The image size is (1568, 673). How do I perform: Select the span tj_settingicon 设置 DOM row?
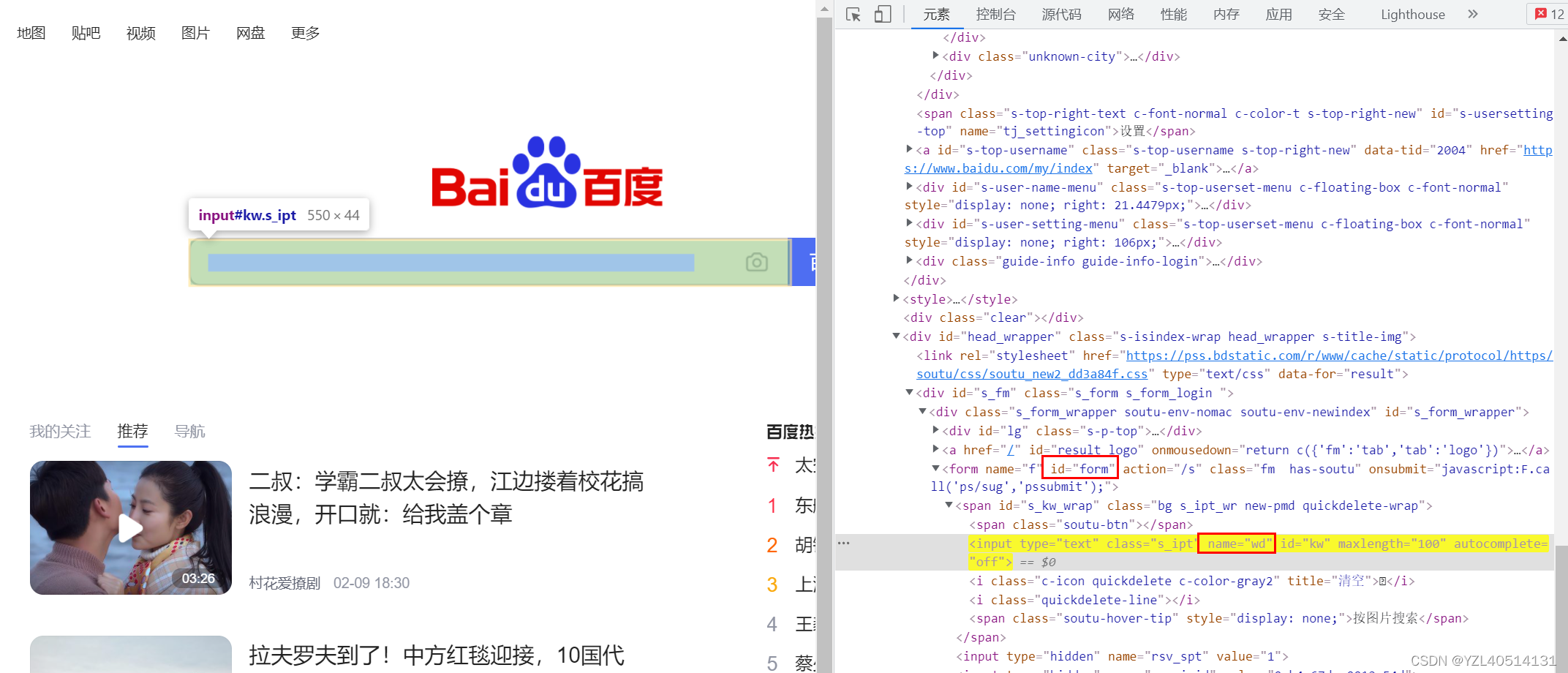1235,122
